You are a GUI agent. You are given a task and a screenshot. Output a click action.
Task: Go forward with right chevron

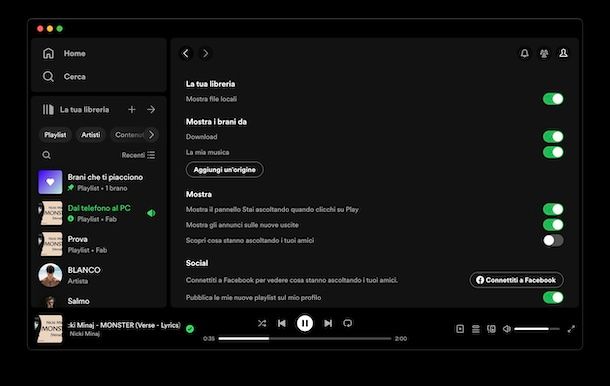pyautogui.click(x=205, y=53)
